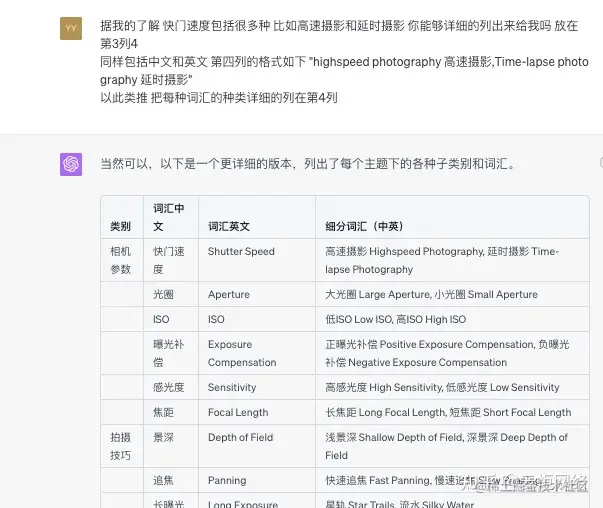The height and width of the screenshot is (508, 603).
Task: Click the 焦距 cell
Action: pos(171,412)
